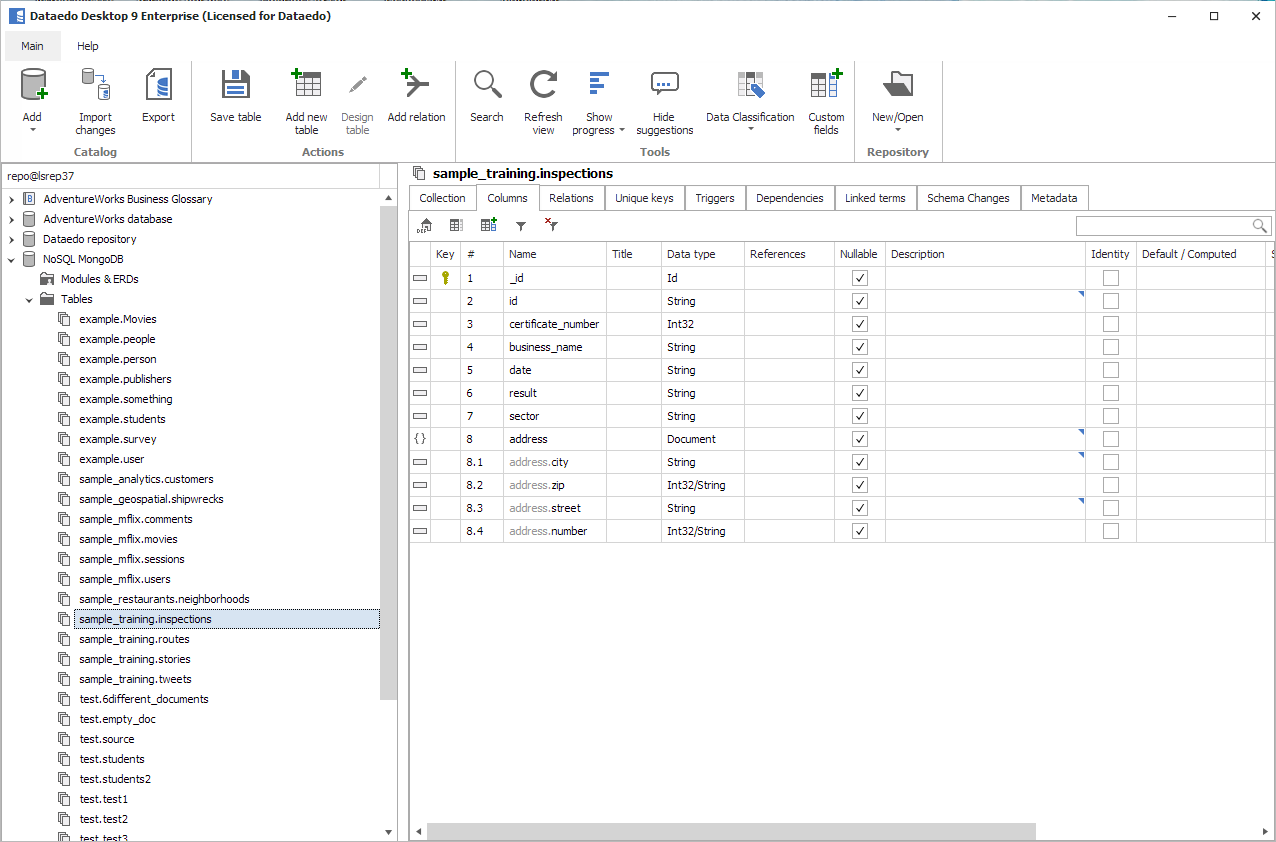Viewport: 1276px width, 842px height.
Task: Uncheck Nullable for address.zip column
Action: click(x=859, y=485)
